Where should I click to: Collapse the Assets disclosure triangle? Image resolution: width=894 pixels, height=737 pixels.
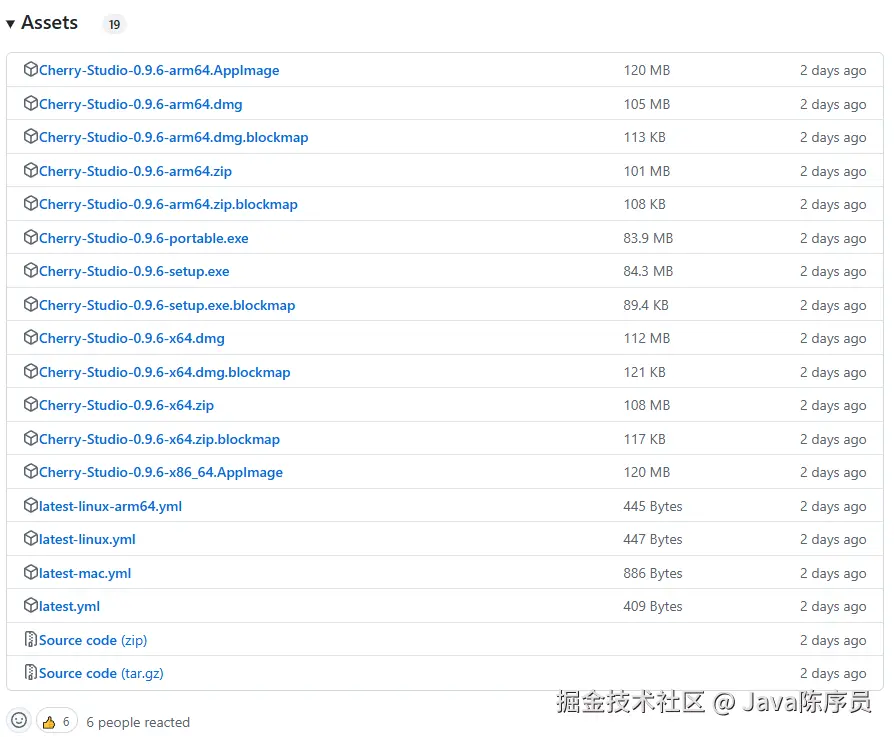10,24
